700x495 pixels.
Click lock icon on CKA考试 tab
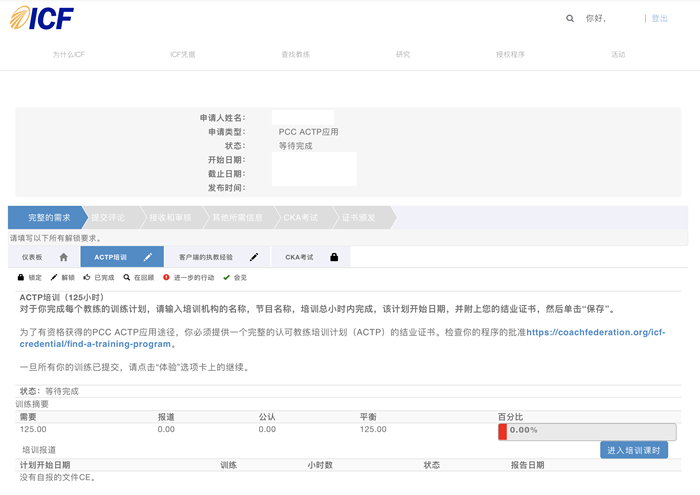click(333, 257)
